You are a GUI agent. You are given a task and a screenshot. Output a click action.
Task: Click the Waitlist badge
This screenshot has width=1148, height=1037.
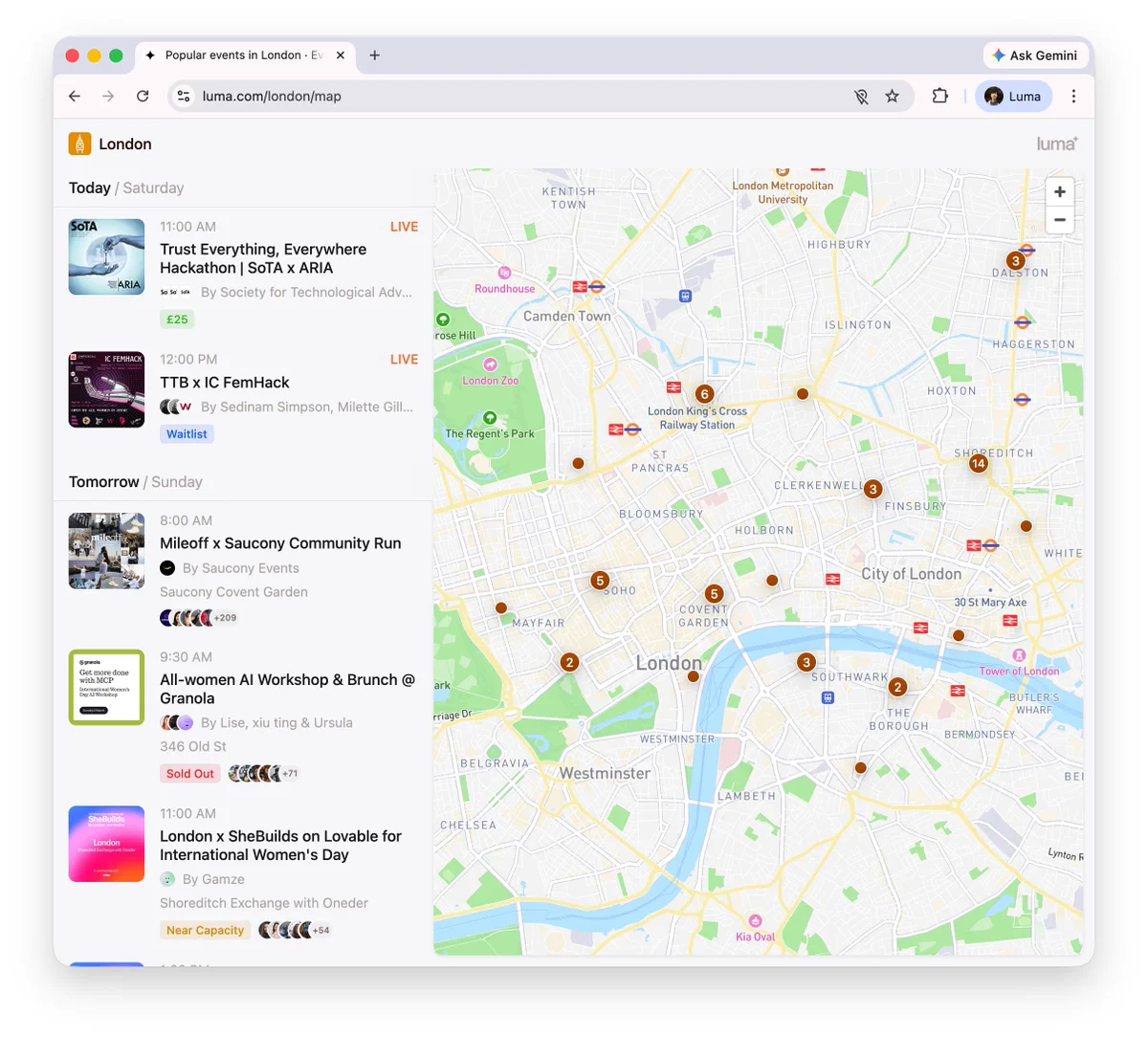187,434
